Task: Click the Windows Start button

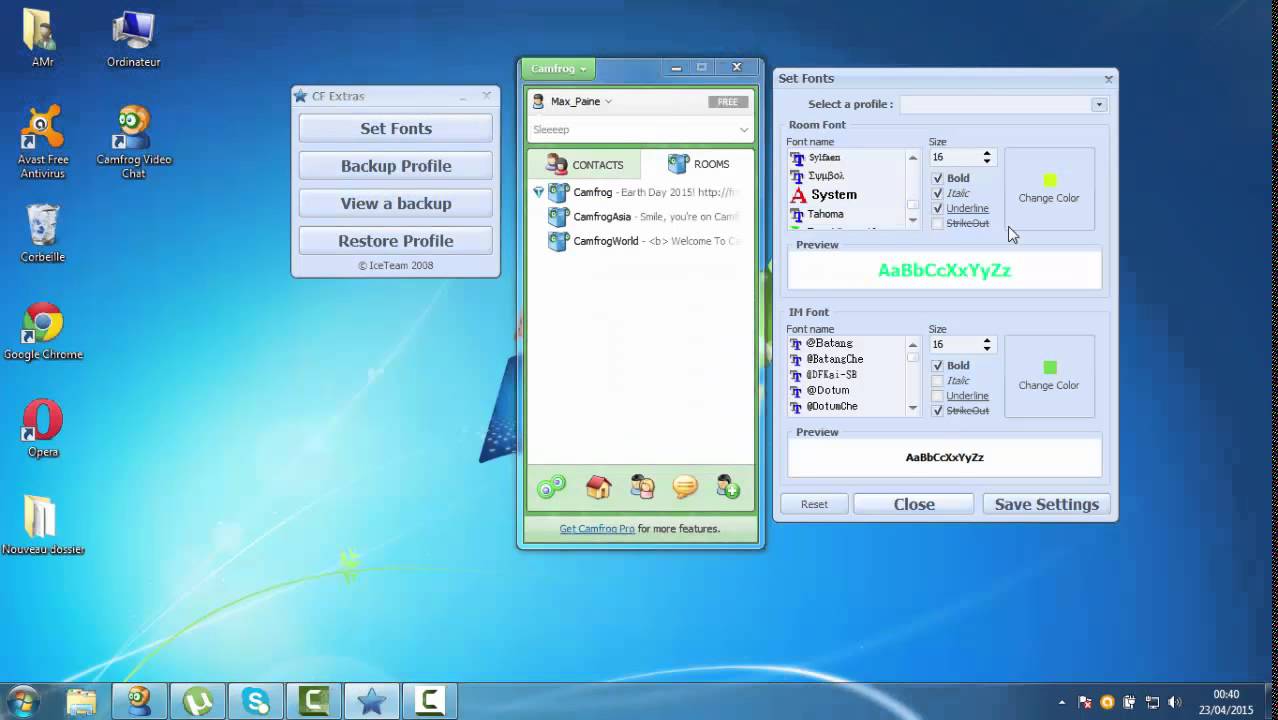Action: click(x=23, y=701)
